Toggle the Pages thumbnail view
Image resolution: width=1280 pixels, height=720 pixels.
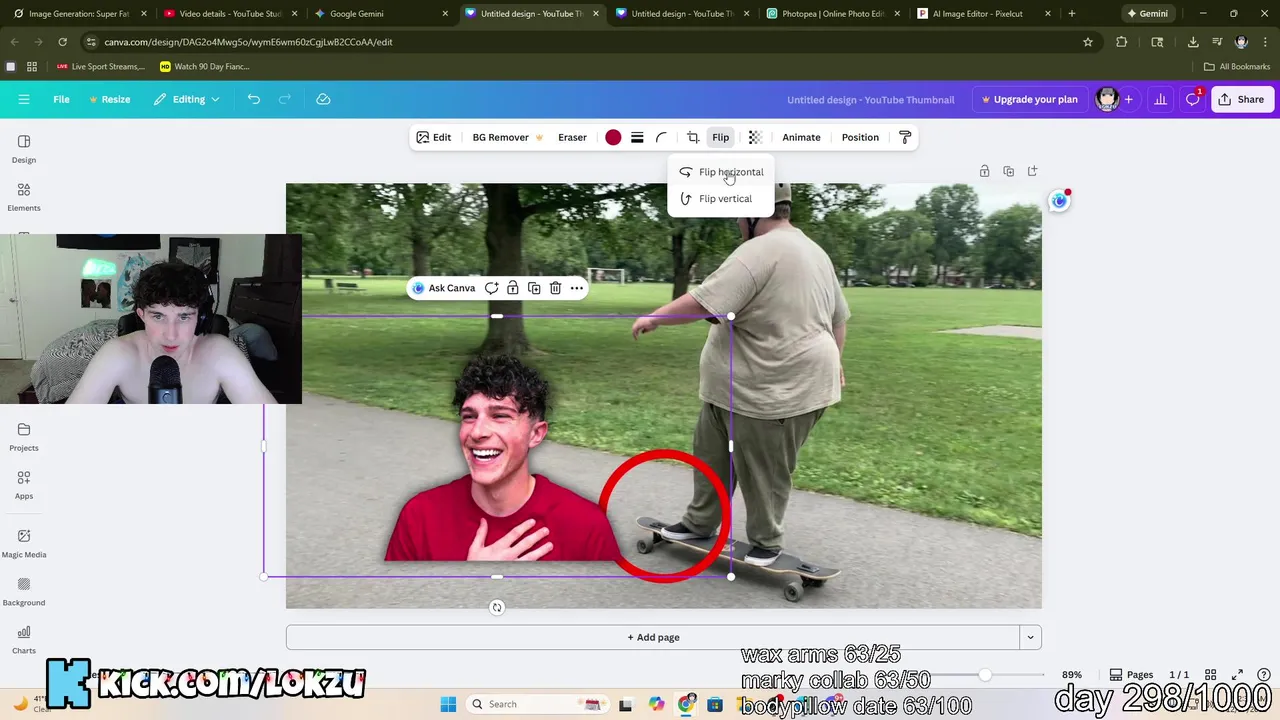pyautogui.click(x=1132, y=675)
